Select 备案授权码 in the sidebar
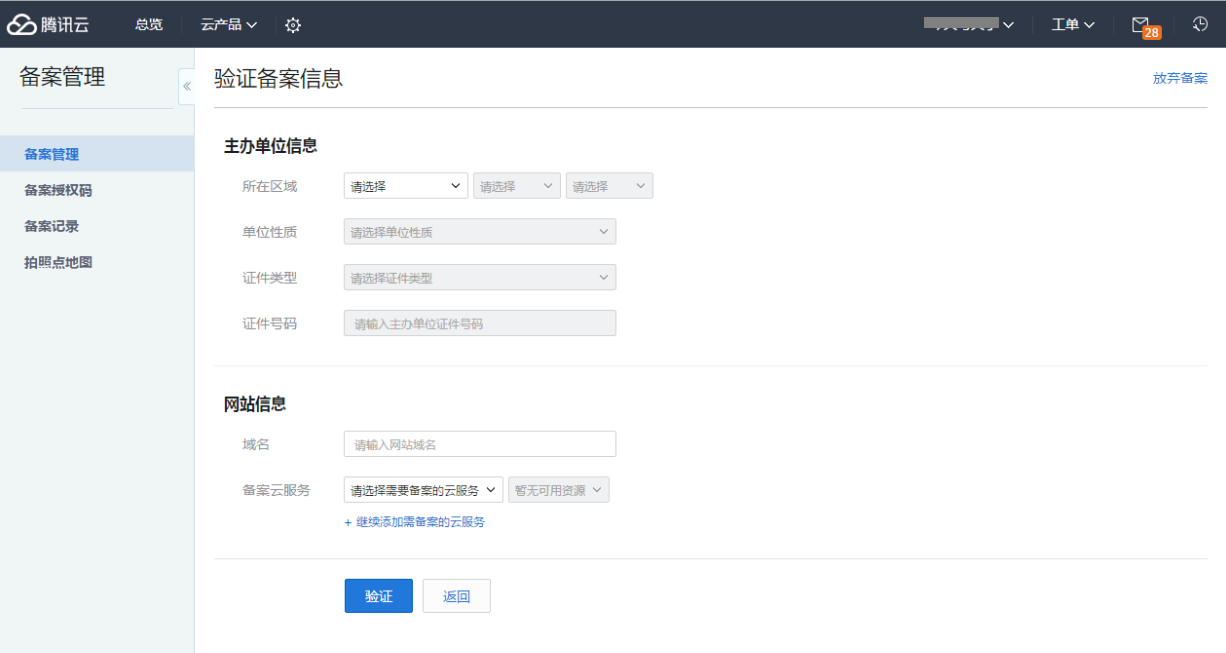Screen dimensions: 1226x653 click(58, 190)
